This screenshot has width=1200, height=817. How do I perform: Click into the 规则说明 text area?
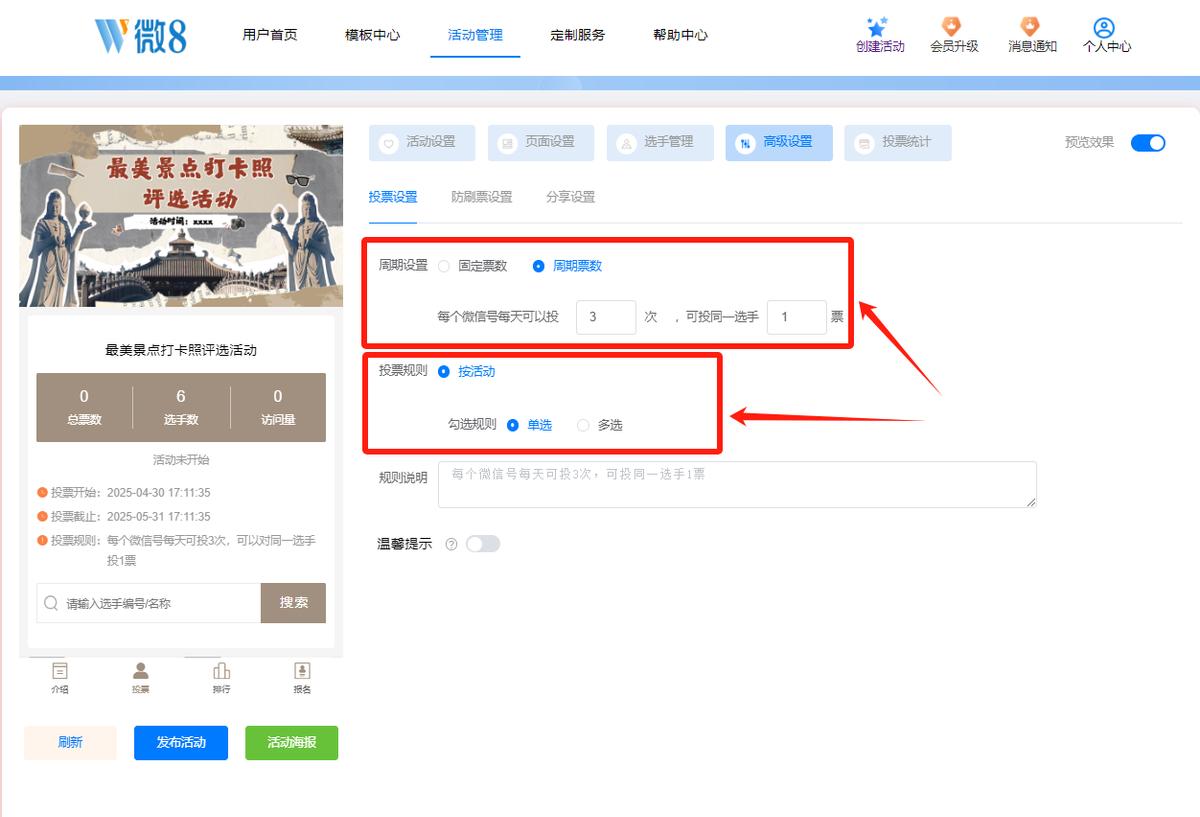coord(737,484)
